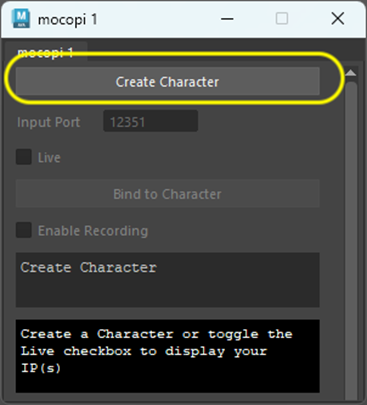Viewport: 367px width, 405px height.
Task: Click the status box reading Create Character
Action: click(x=168, y=280)
